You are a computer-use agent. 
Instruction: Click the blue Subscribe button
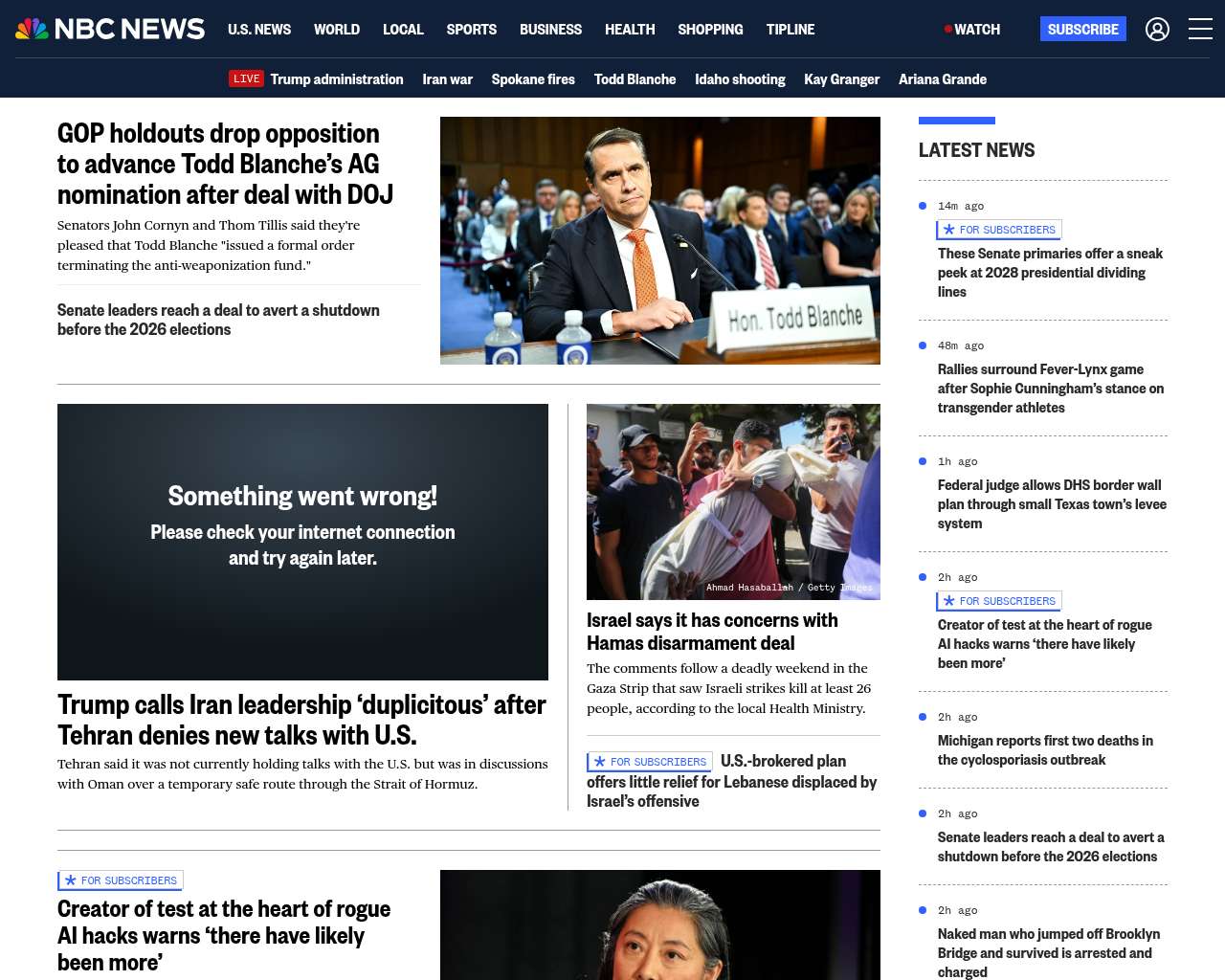click(x=1083, y=29)
